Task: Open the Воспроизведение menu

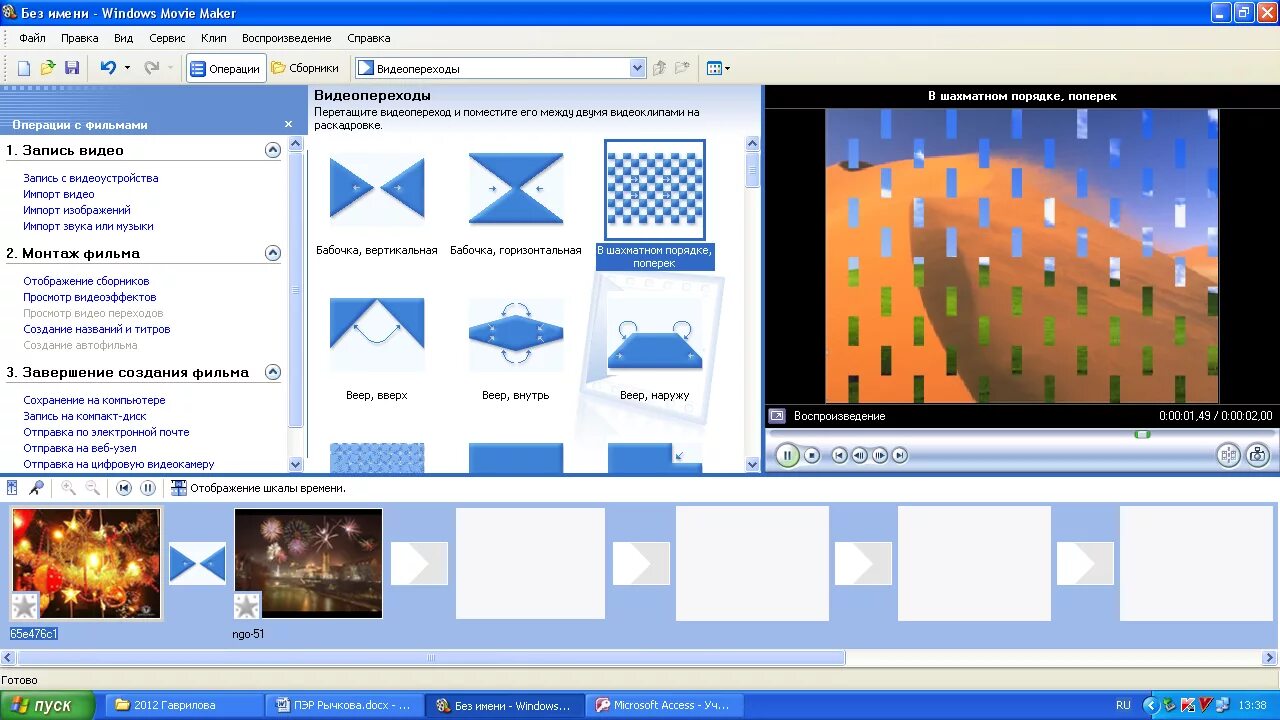Action: (286, 38)
